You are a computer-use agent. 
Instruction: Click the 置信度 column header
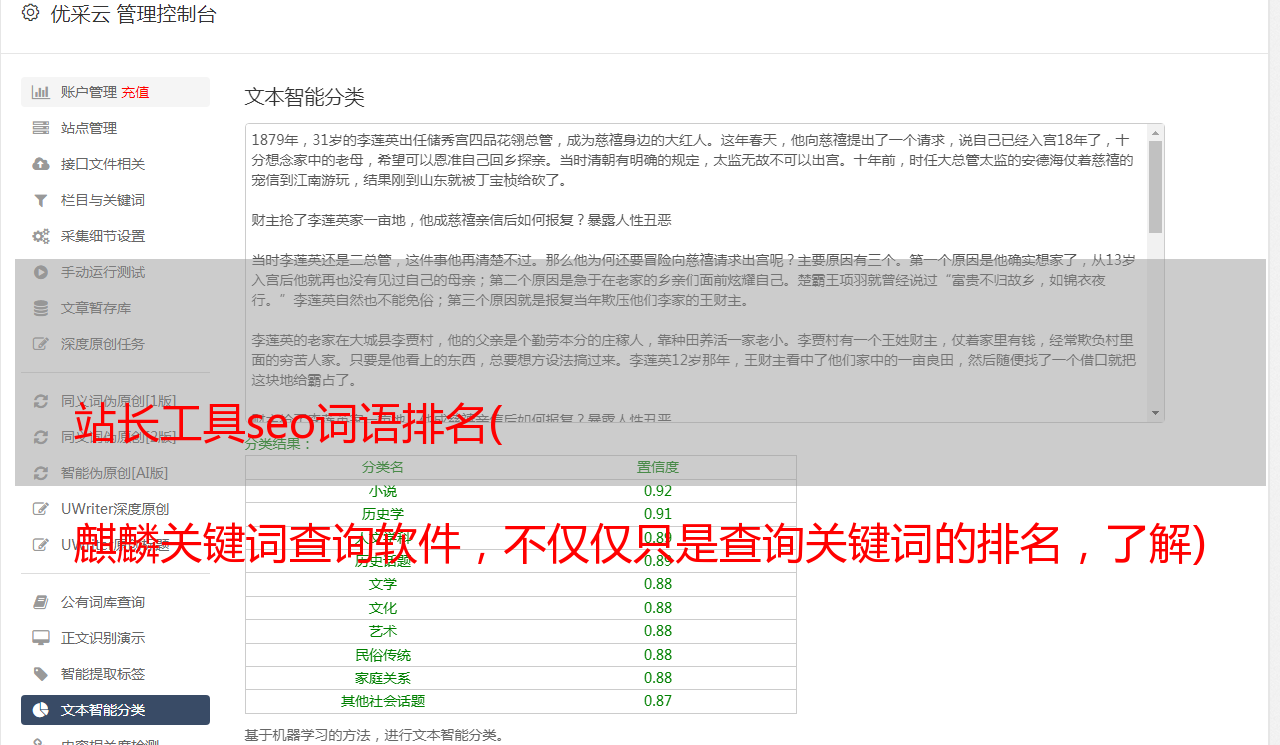coord(658,467)
